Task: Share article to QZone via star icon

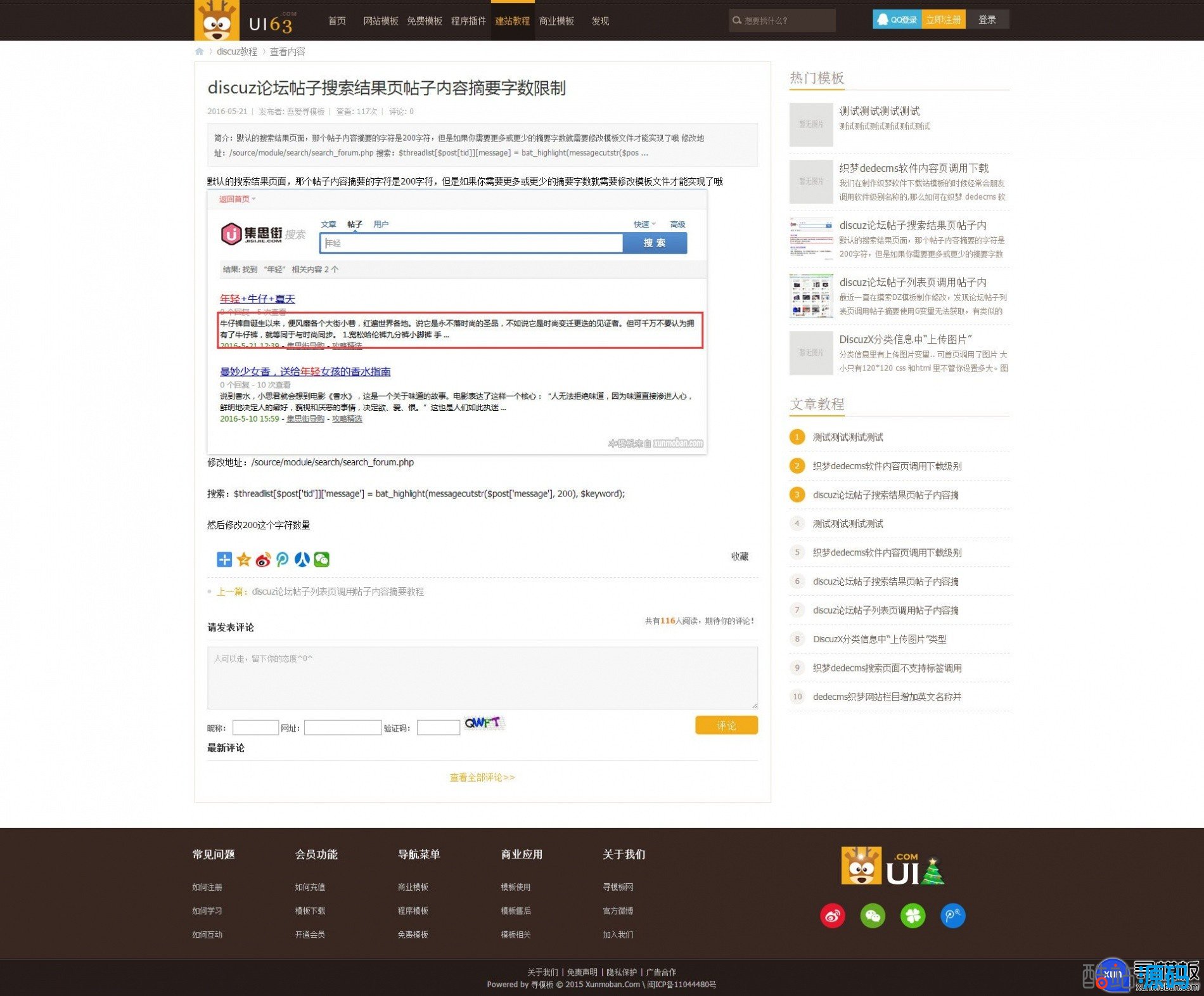Action: [x=244, y=559]
